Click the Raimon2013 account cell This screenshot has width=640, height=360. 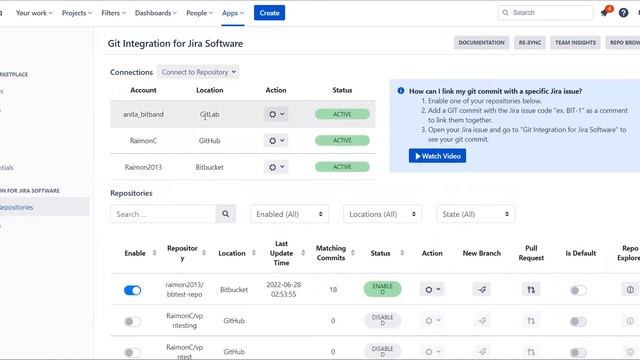pyautogui.click(x=143, y=167)
